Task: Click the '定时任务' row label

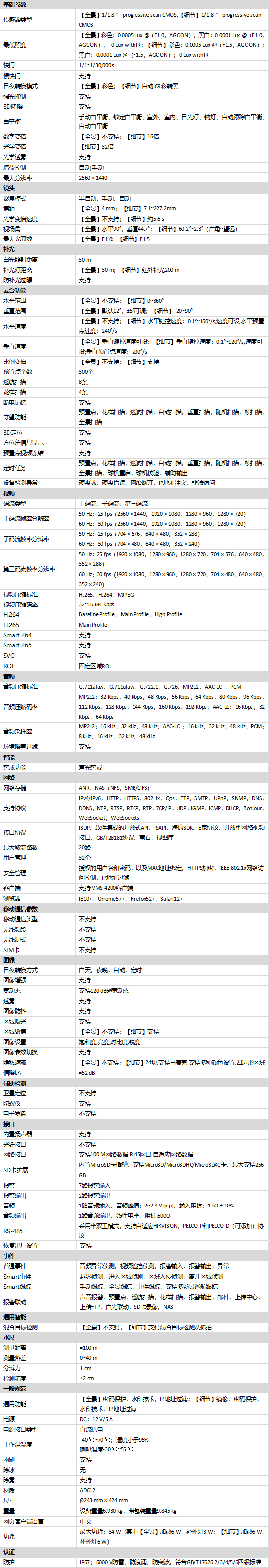Action: tap(15, 468)
